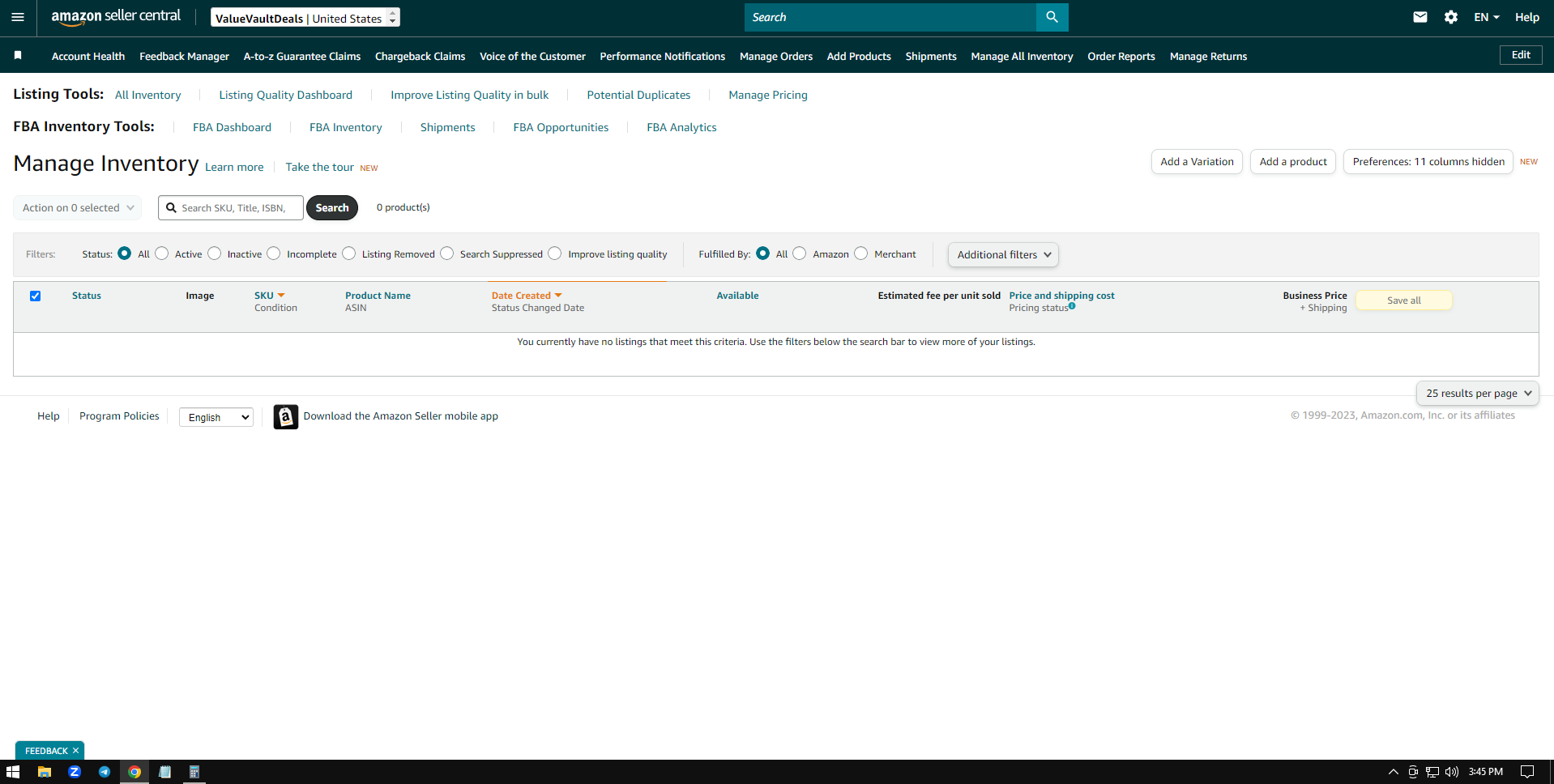Select the Inactive status filter

point(214,254)
